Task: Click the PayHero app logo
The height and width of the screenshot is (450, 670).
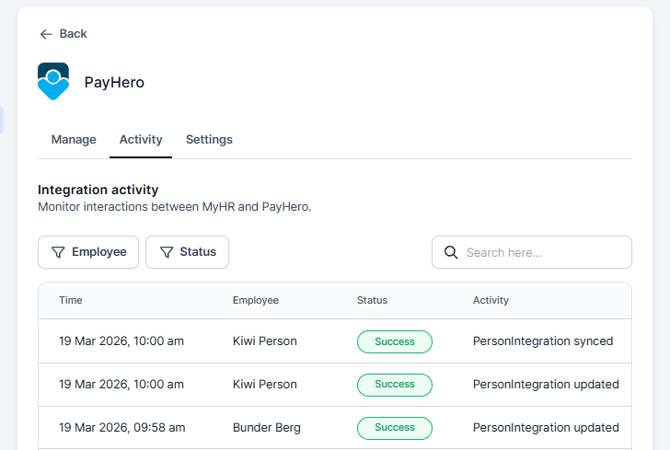Action: [x=54, y=81]
